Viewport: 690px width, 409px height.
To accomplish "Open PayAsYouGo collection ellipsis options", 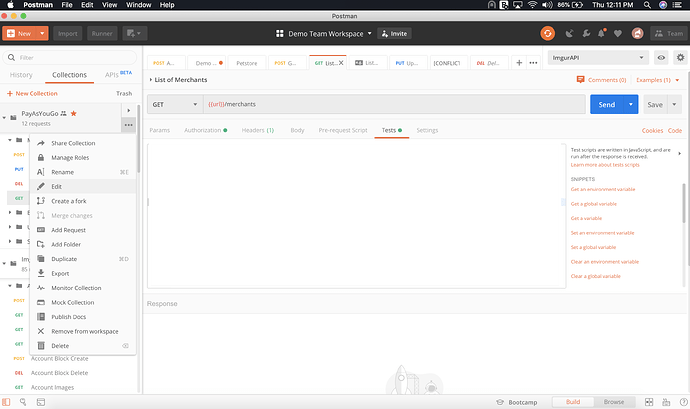I will pos(128,125).
